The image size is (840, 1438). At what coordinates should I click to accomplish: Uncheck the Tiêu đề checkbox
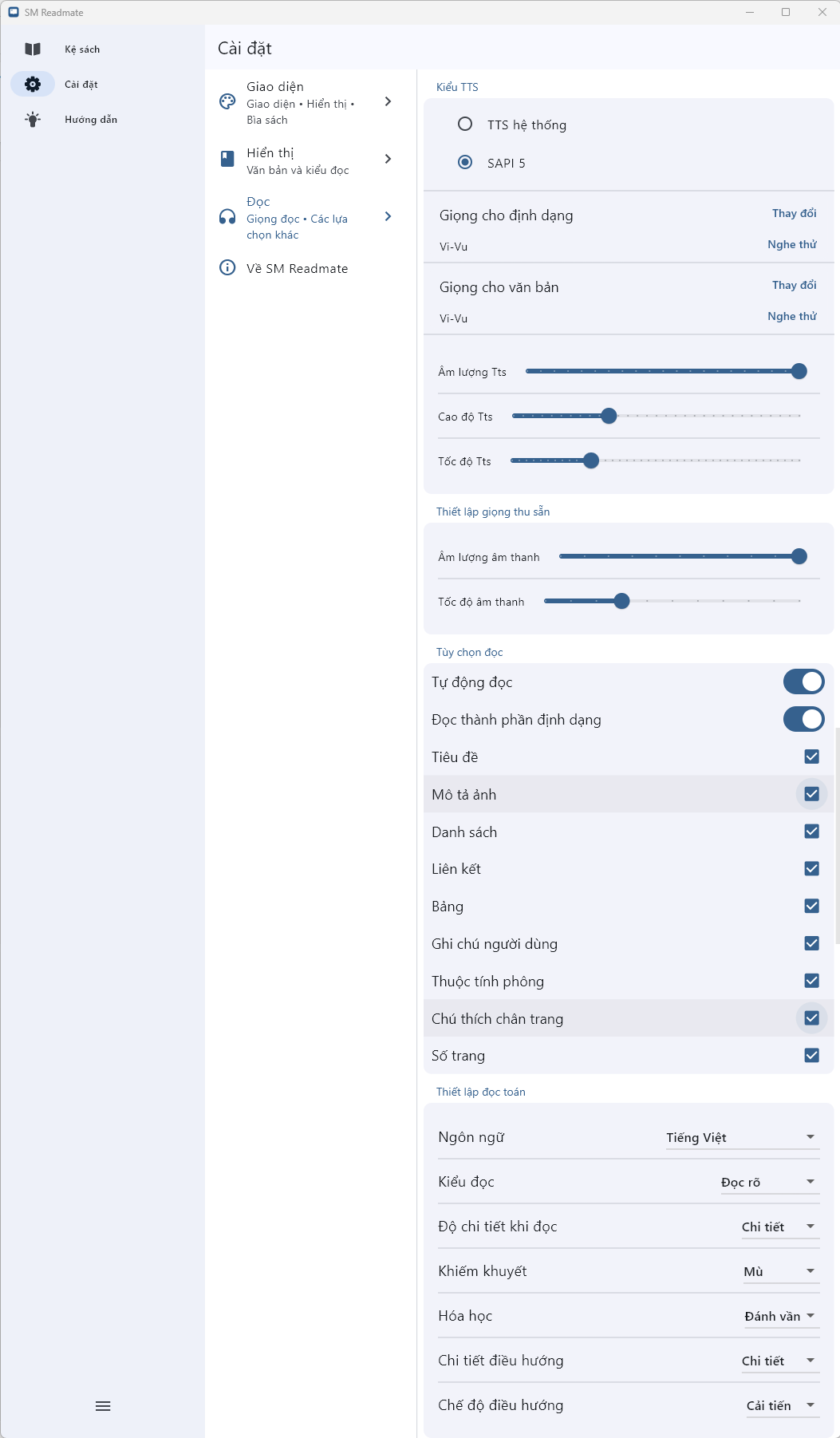pyautogui.click(x=811, y=757)
